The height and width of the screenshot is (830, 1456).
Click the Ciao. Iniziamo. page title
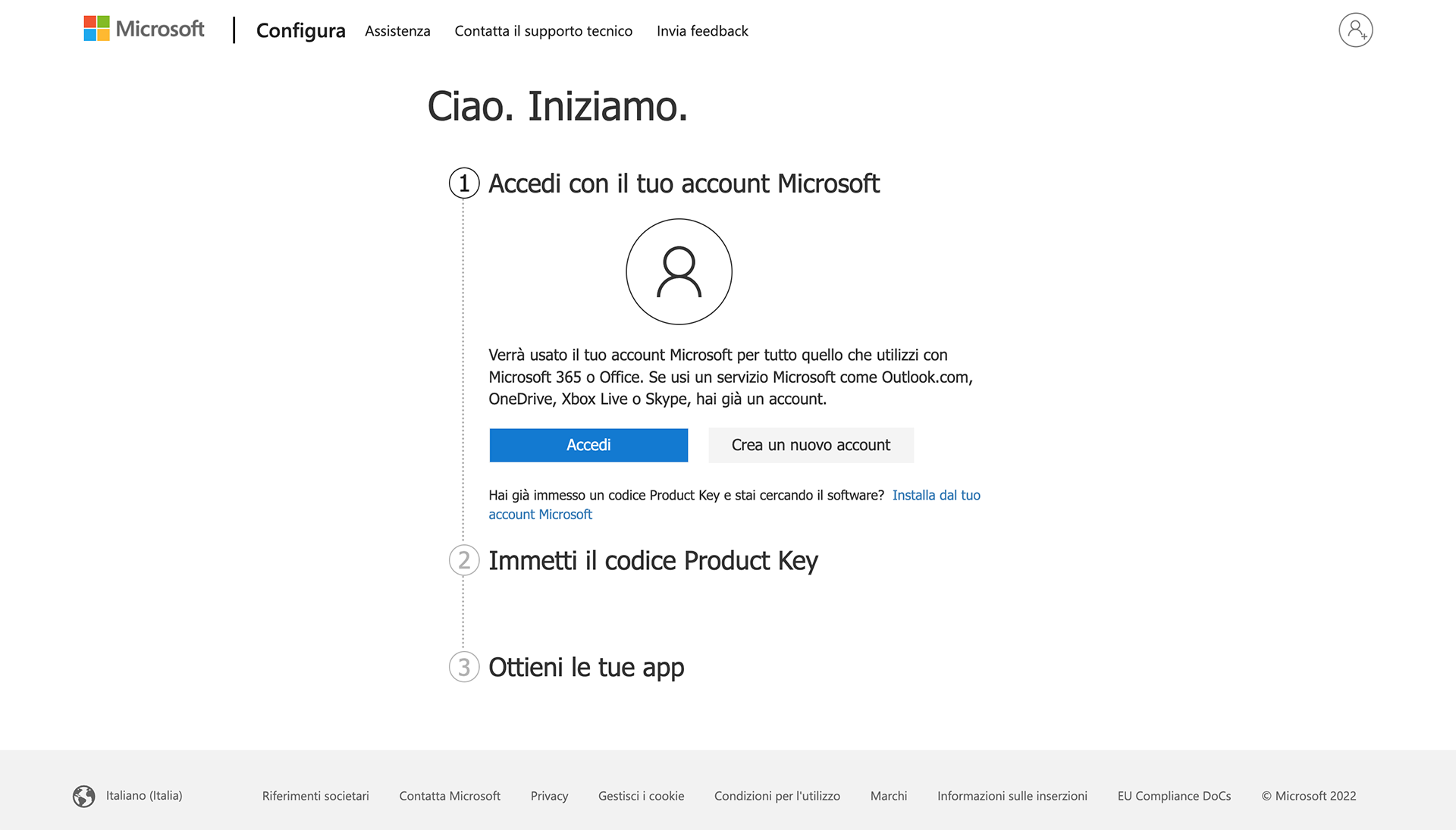pyautogui.click(x=557, y=106)
